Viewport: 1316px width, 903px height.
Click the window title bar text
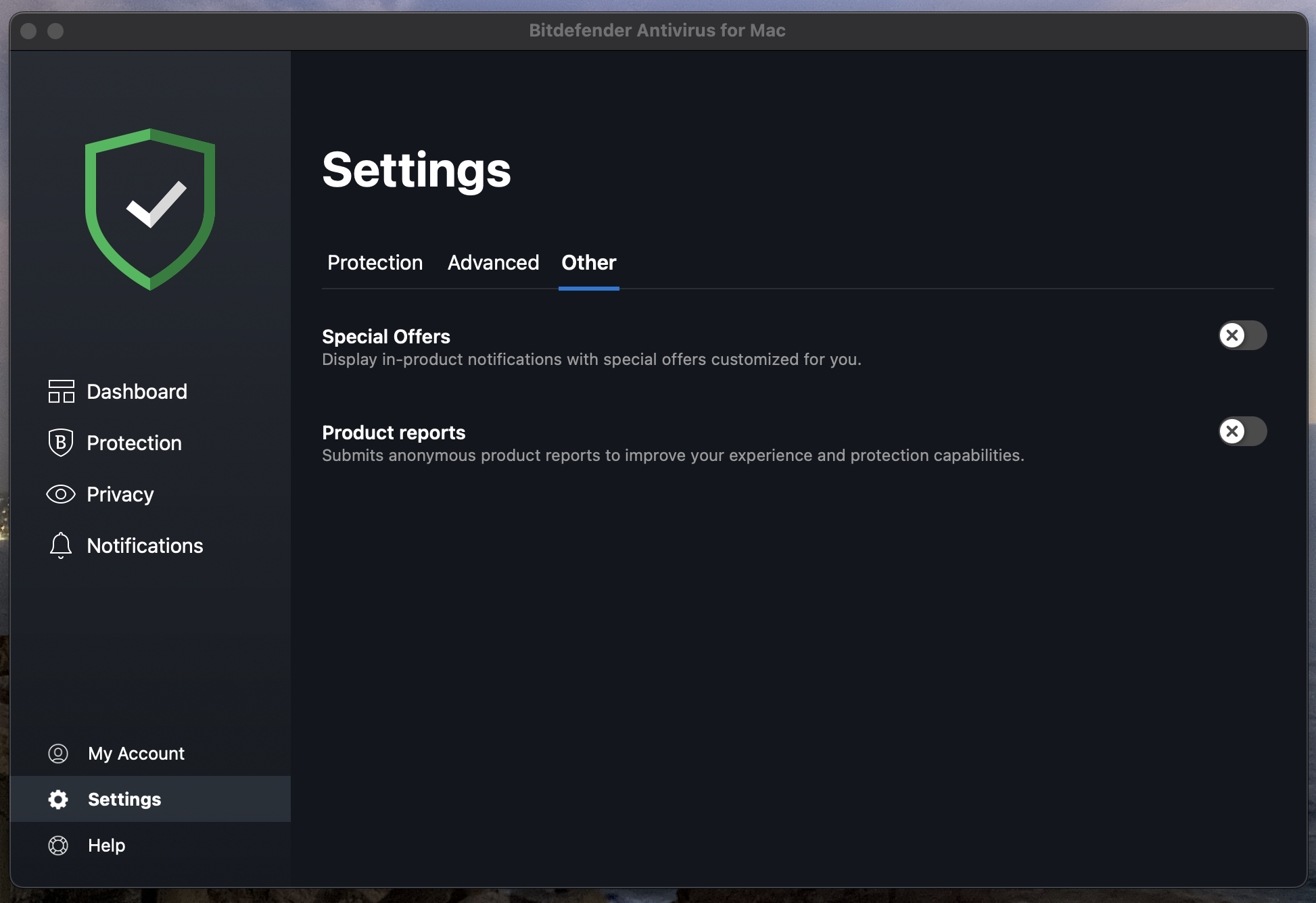tap(657, 30)
